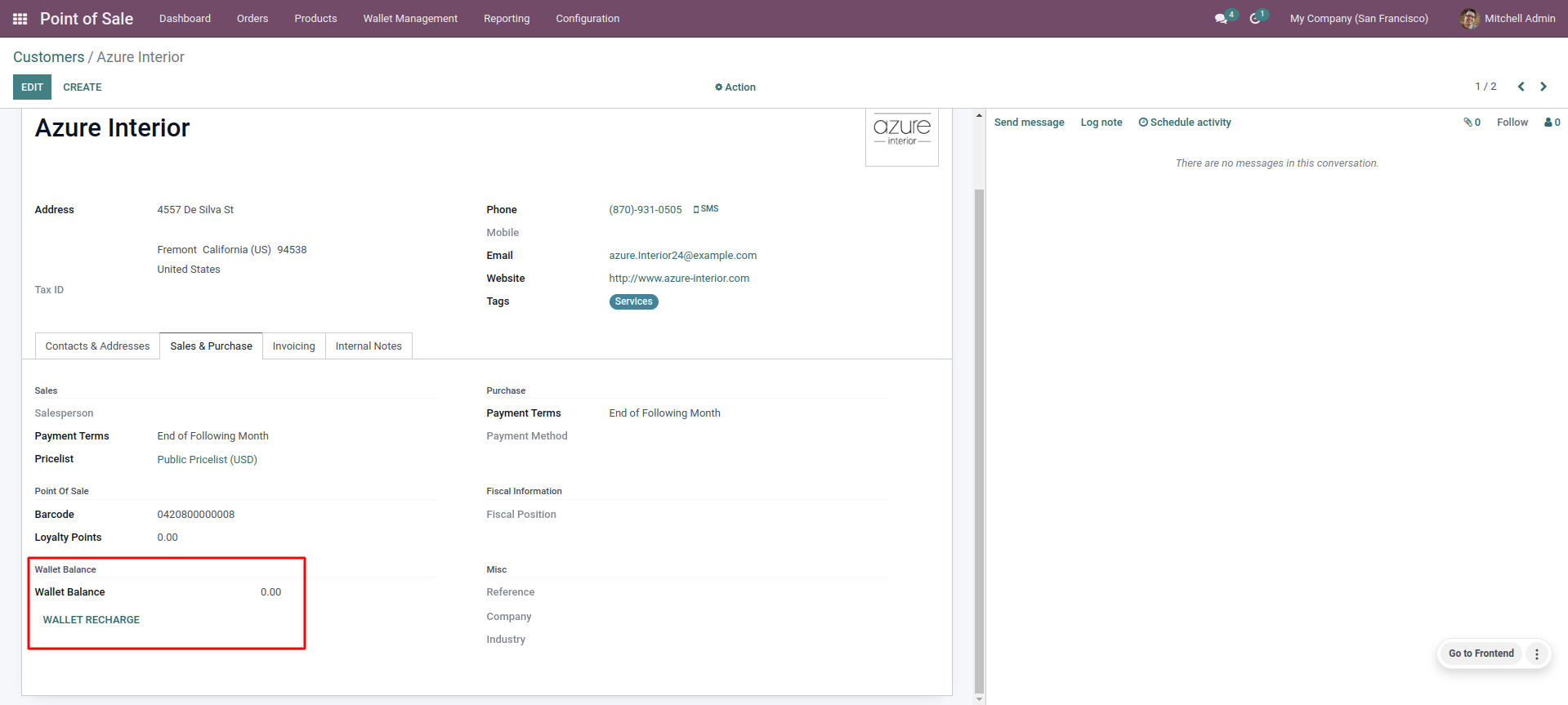Click the Azure Interior heading name
The width and height of the screenshot is (1568, 705).
(x=112, y=128)
